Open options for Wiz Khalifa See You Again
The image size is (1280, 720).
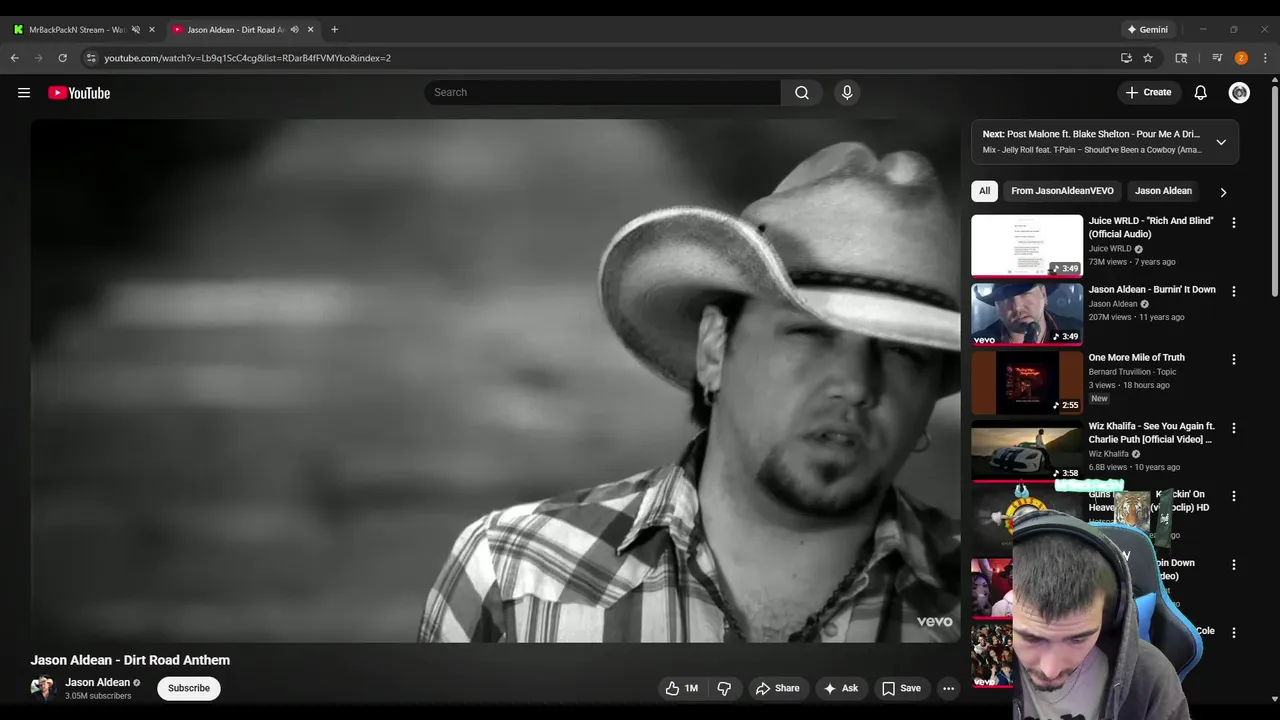pos(1233,428)
